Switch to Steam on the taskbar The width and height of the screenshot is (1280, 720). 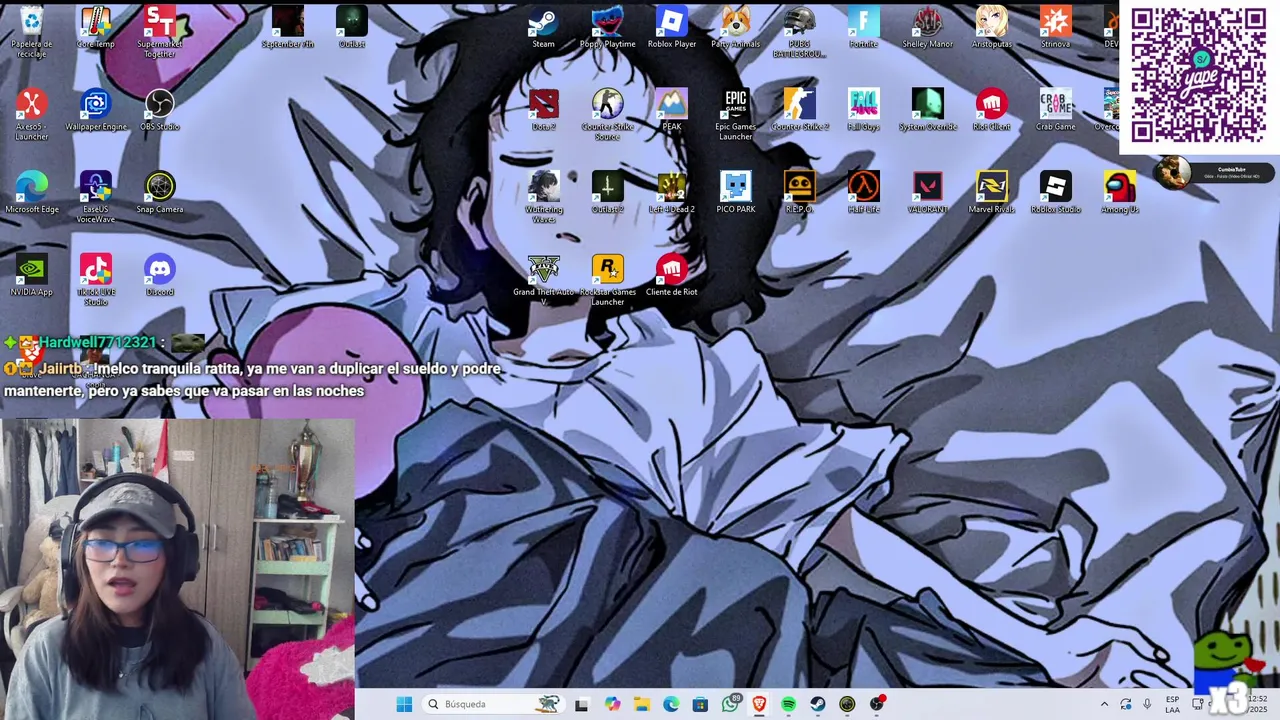[818, 704]
